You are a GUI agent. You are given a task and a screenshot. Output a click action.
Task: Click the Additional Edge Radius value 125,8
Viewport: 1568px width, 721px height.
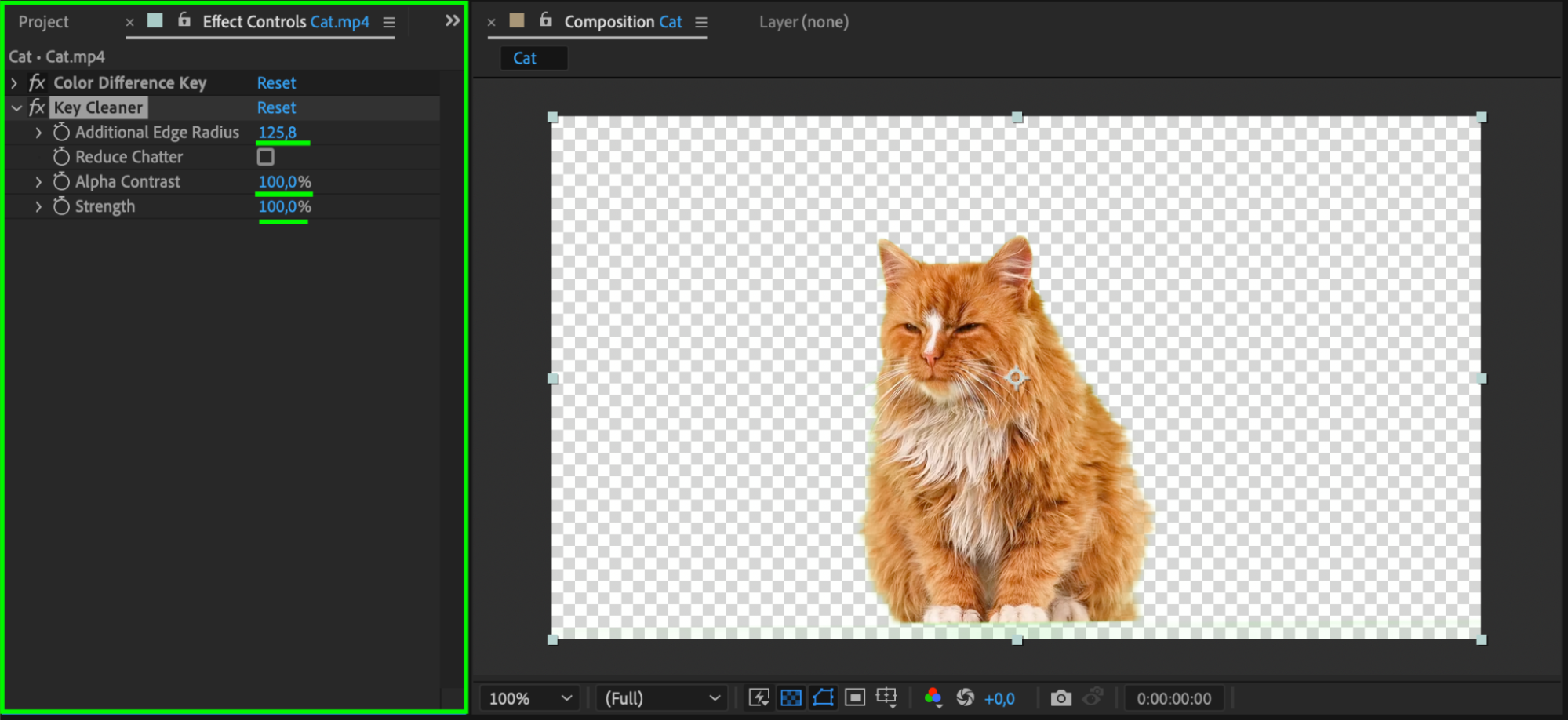point(277,132)
